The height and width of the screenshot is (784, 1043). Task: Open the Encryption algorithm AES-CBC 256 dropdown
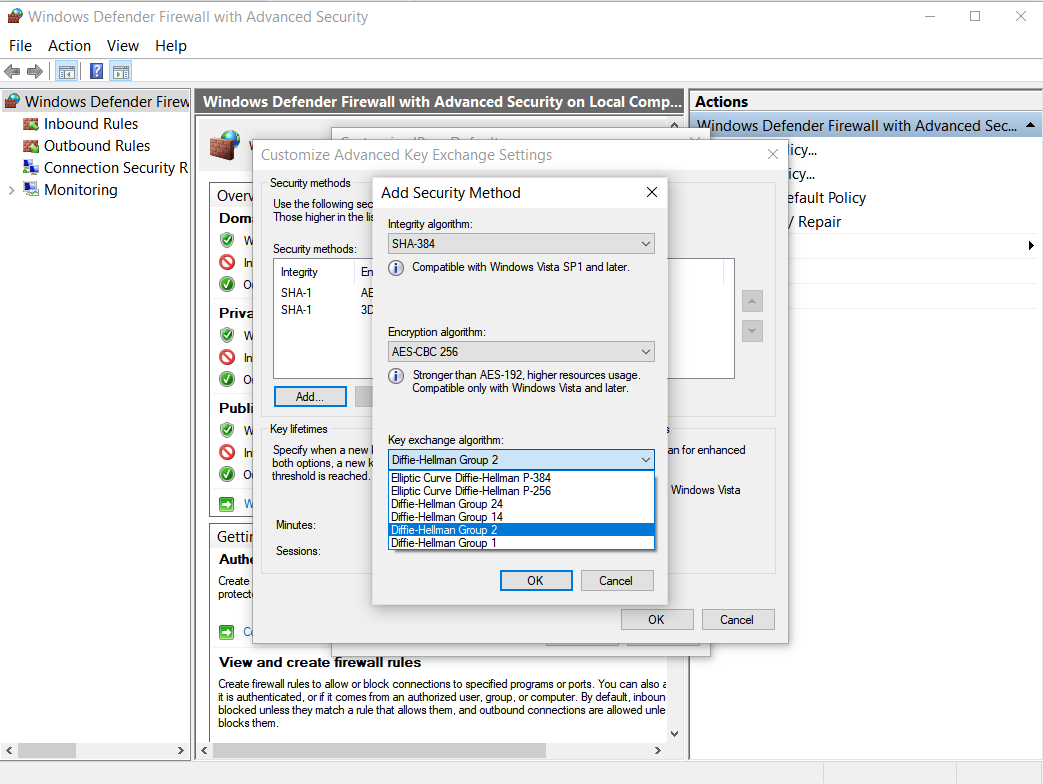point(521,351)
